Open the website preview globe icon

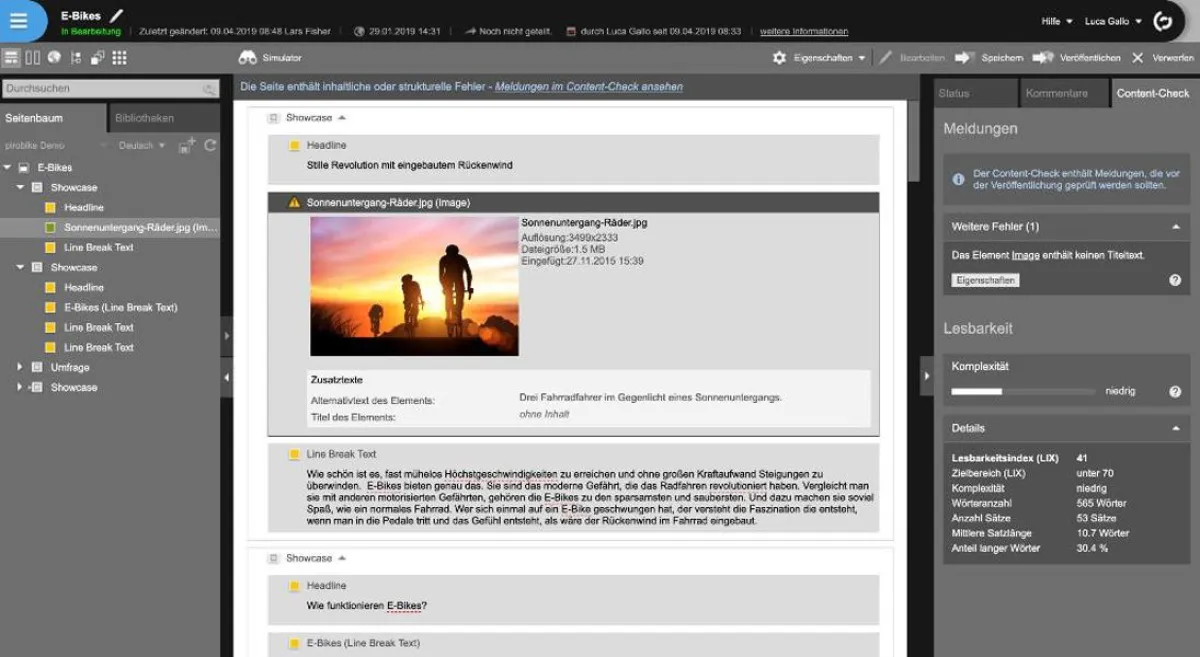point(53,58)
